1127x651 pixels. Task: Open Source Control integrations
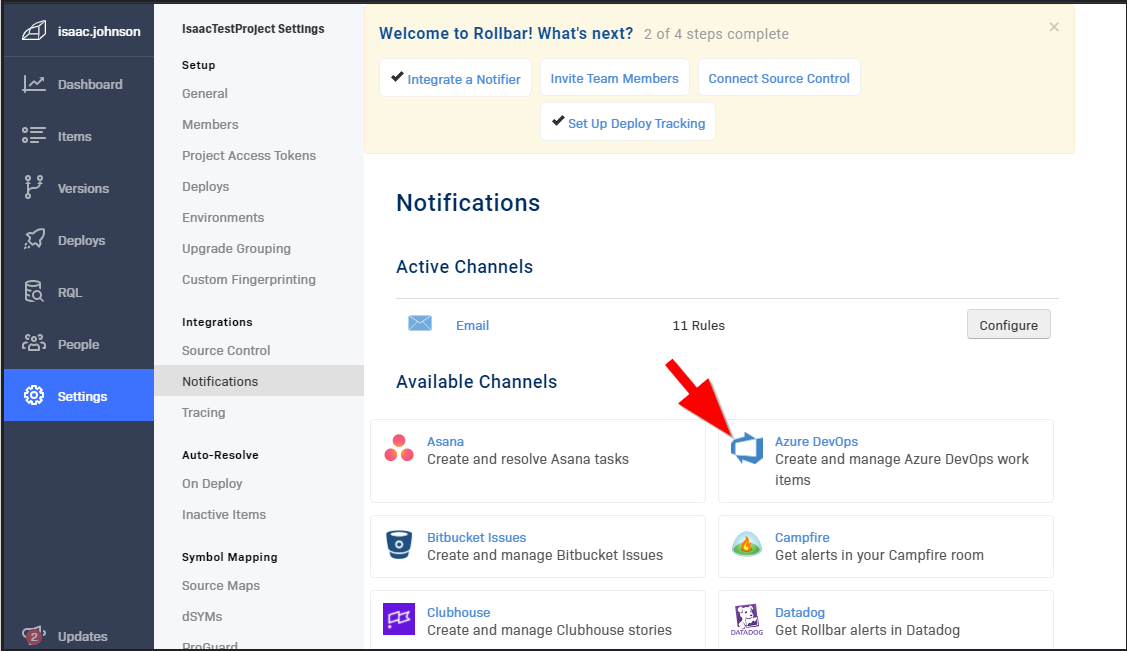[226, 350]
